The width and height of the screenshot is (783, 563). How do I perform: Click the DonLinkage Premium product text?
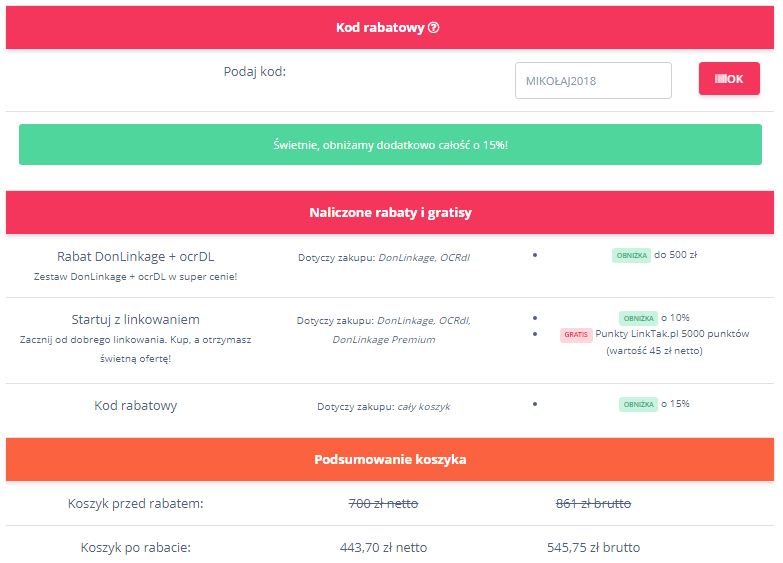point(384,340)
